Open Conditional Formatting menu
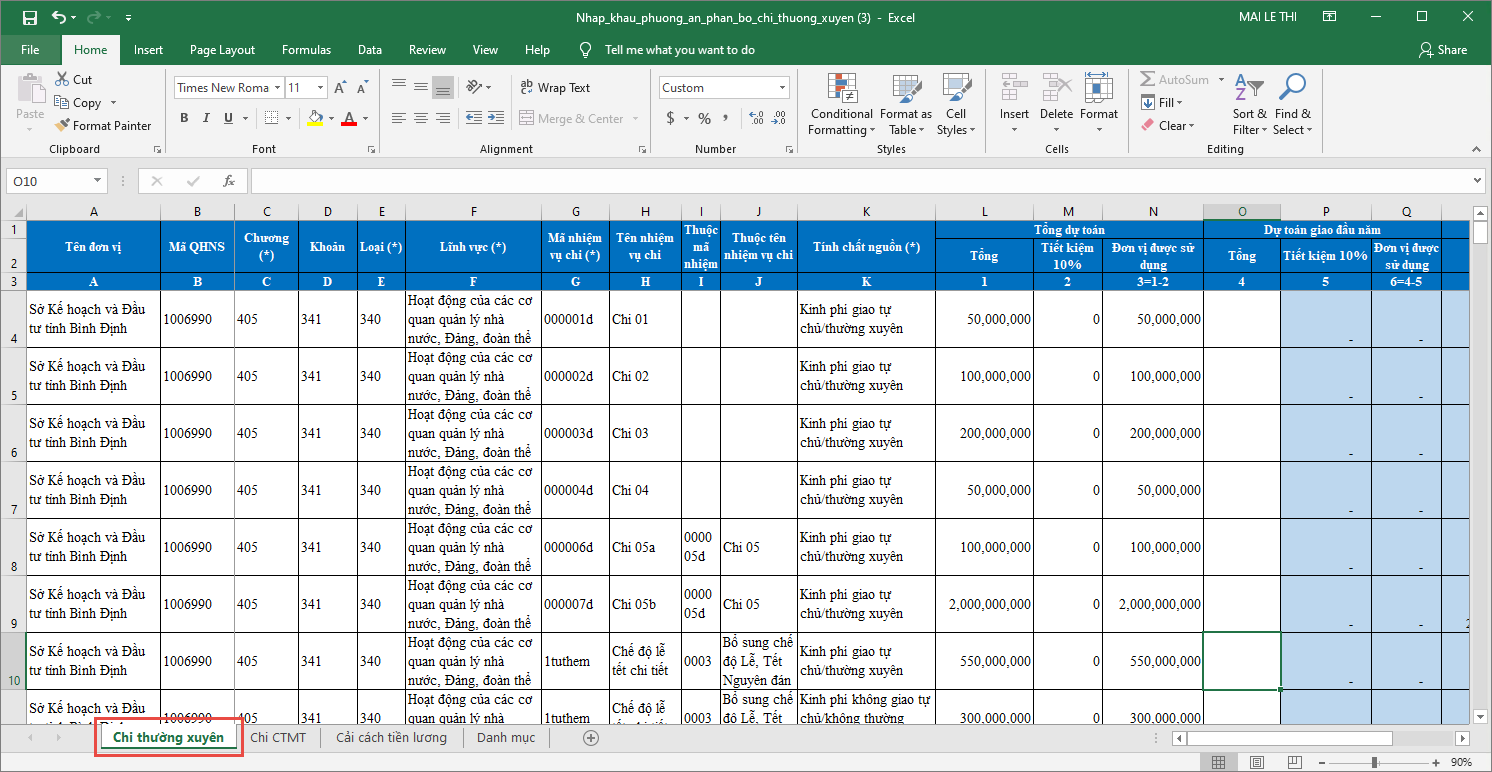This screenshot has width=1492, height=772. [x=841, y=105]
